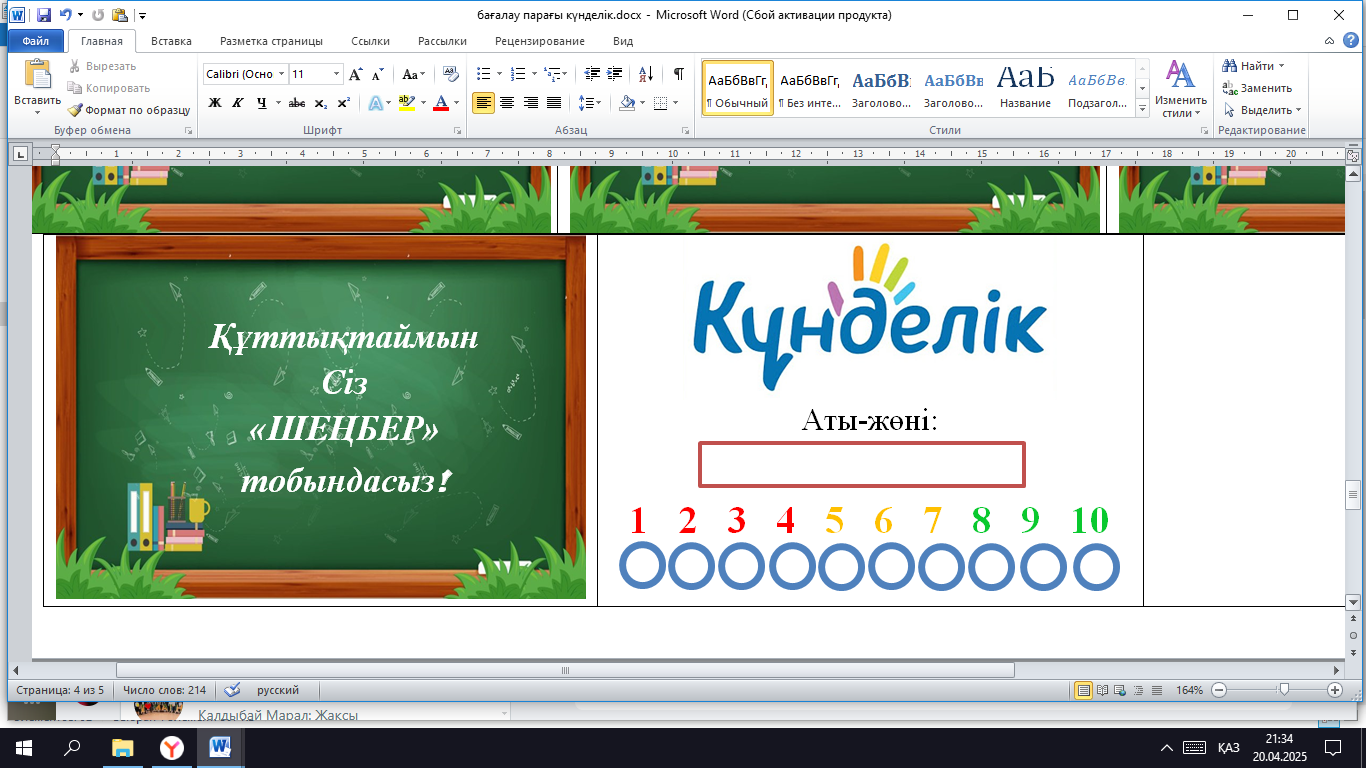
Task: Click the red font color button
Action: (441, 103)
